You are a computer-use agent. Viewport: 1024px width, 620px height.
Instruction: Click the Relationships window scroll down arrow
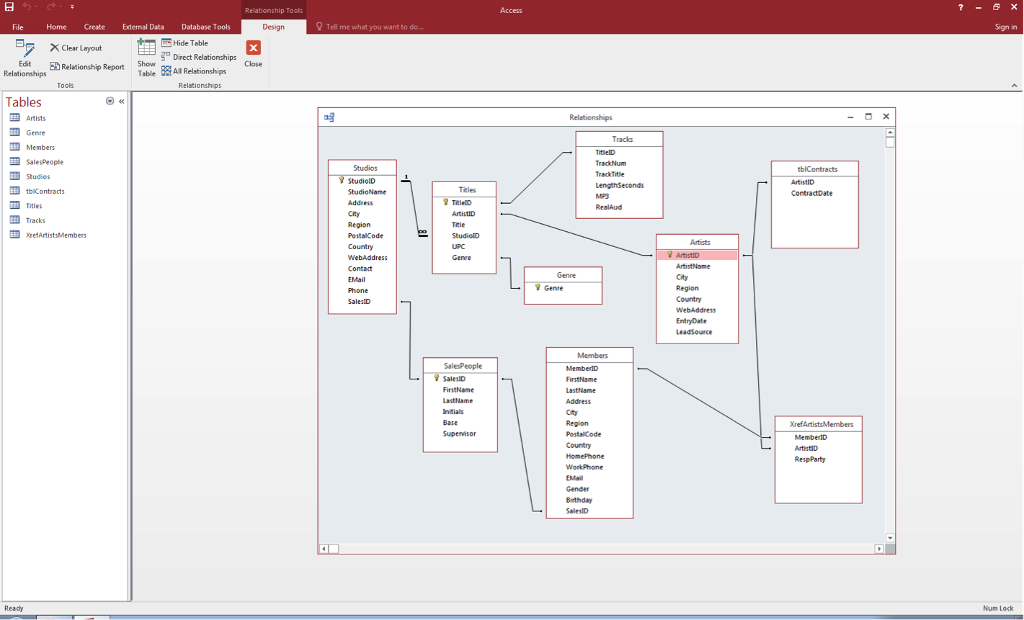(889, 537)
